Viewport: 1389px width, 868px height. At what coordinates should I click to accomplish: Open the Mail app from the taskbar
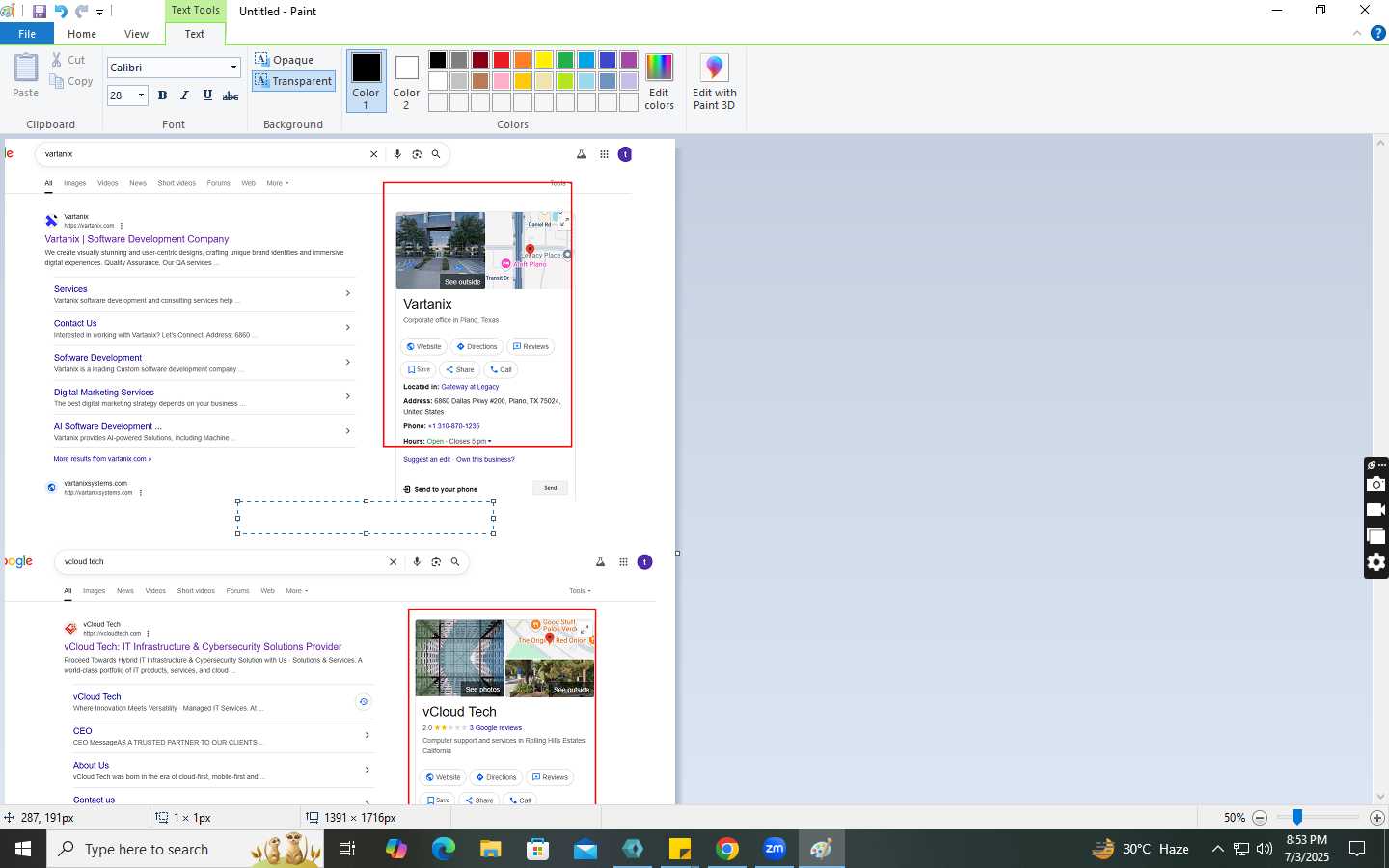coord(586,849)
